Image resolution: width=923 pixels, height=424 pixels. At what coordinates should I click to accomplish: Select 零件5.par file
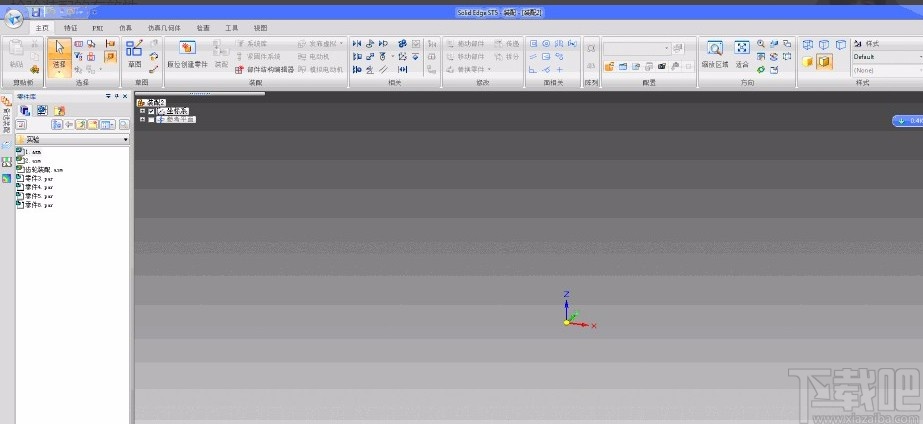[35, 196]
